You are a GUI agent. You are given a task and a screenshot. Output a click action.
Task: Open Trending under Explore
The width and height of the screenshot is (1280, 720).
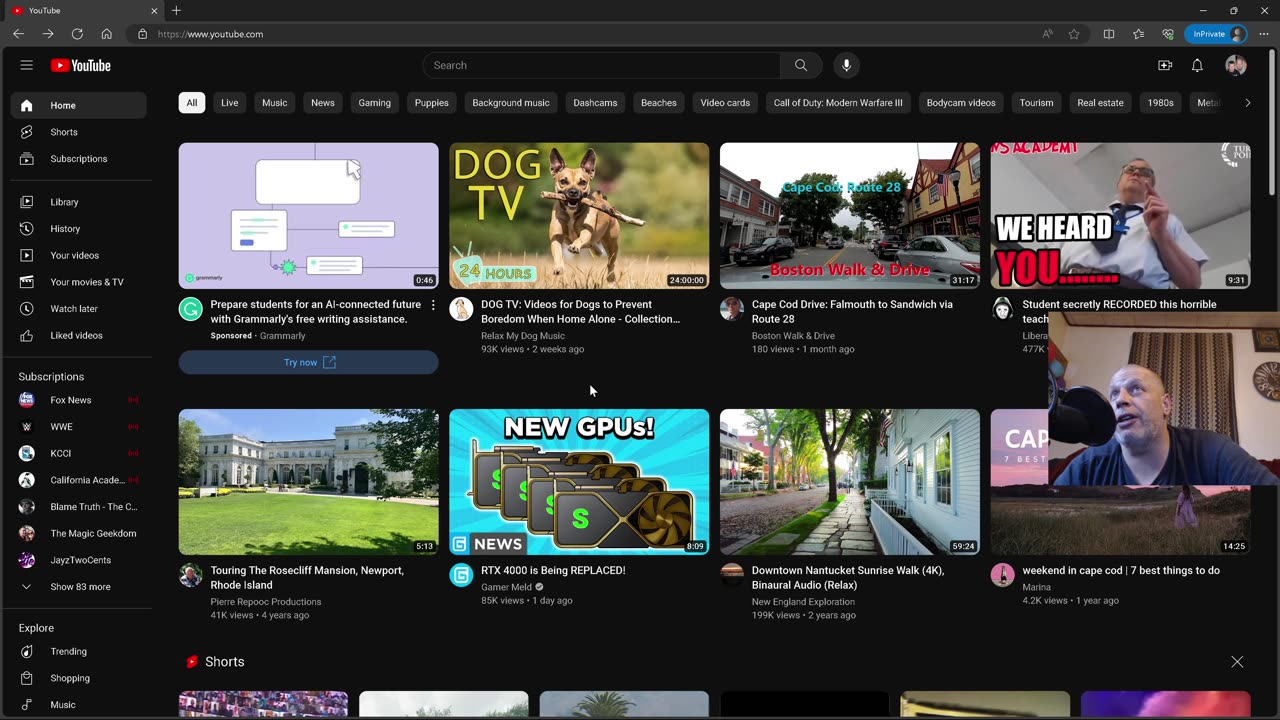(x=79, y=651)
